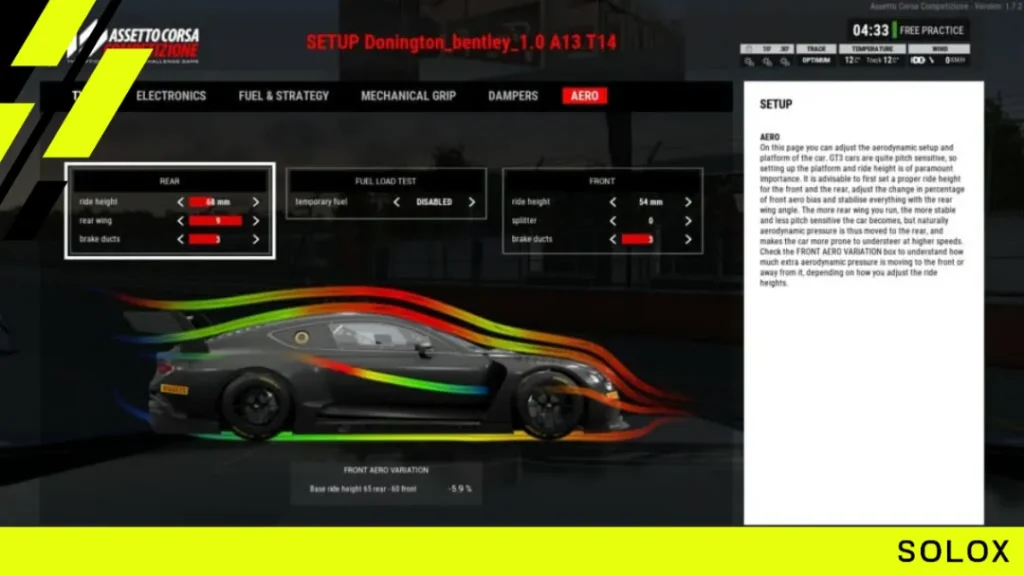1024x576 pixels.
Task: Select the FUEL LOAD TEST panel header
Action: point(385,181)
